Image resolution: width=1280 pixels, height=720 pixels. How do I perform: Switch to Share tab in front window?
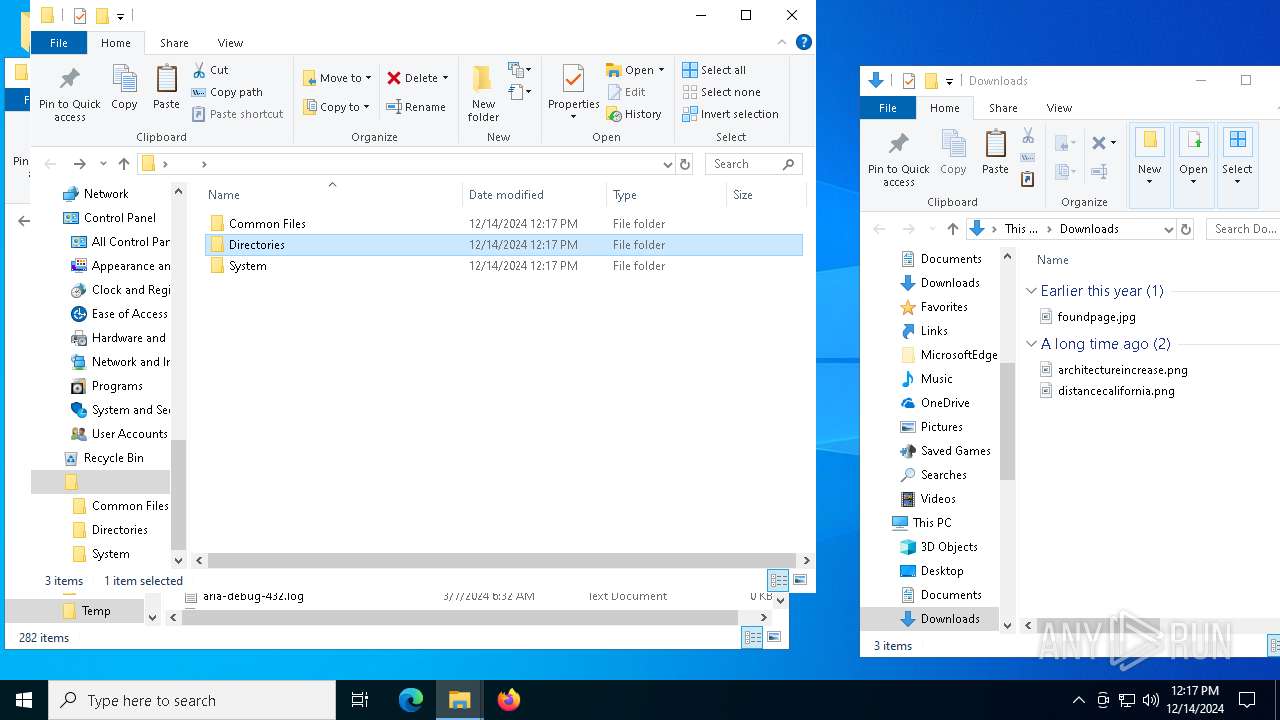pos(174,43)
